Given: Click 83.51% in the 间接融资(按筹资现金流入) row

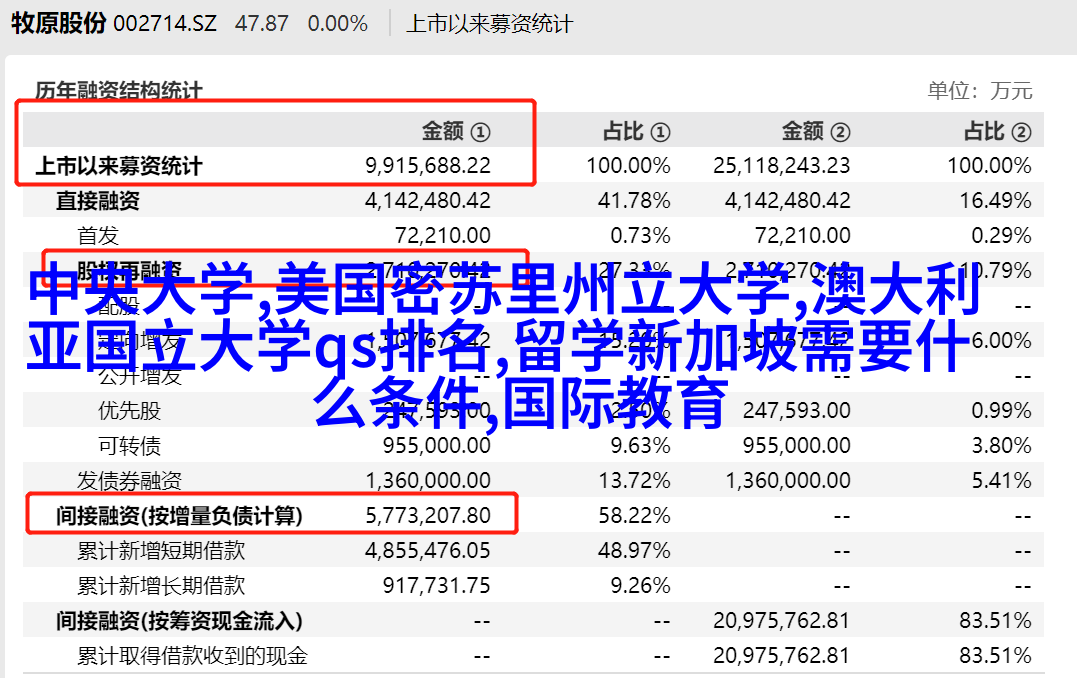Looking at the screenshot, I should point(996,621).
